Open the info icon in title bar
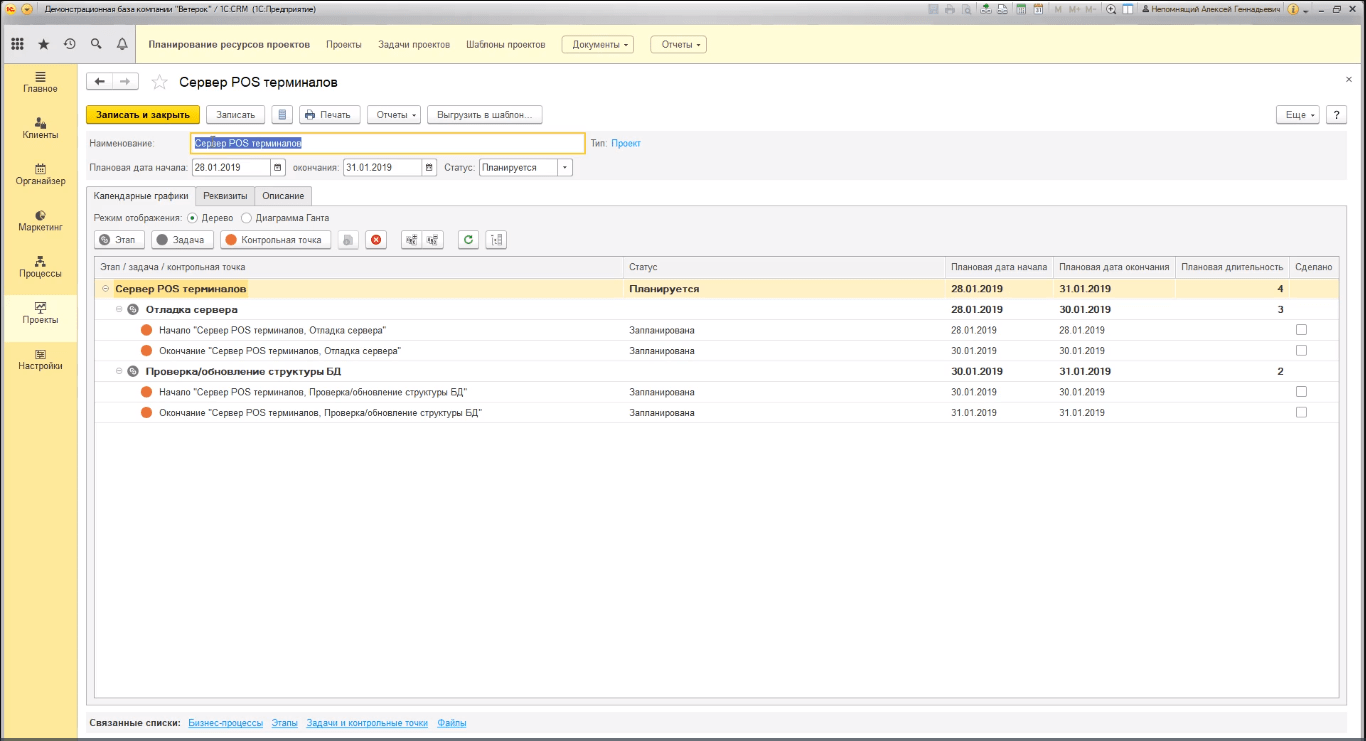Screen dimensions: 1366x741 1293,8
